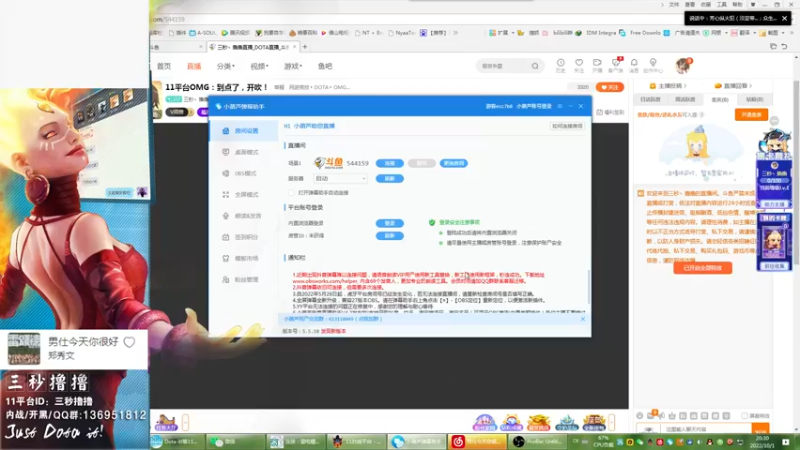The width and height of the screenshot is (800, 450).
Task: Open the Douyu messages bell icon
Action: coord(634,65)
